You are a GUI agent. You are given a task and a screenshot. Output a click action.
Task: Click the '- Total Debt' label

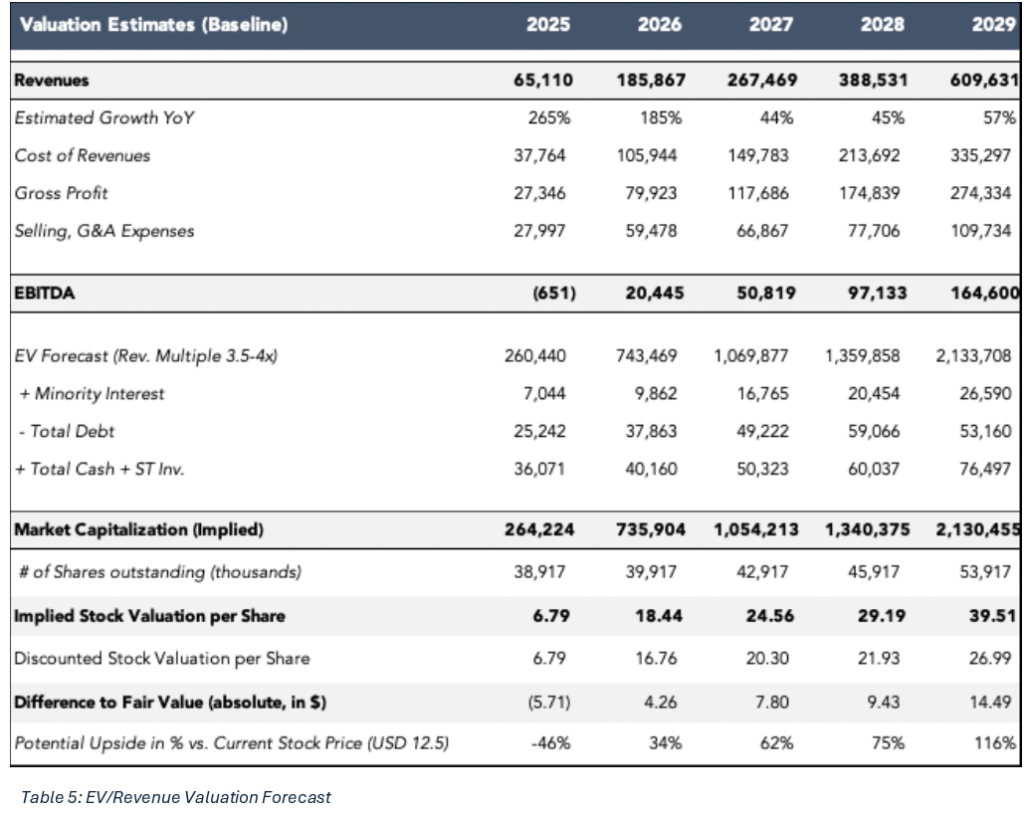[67, 432]
